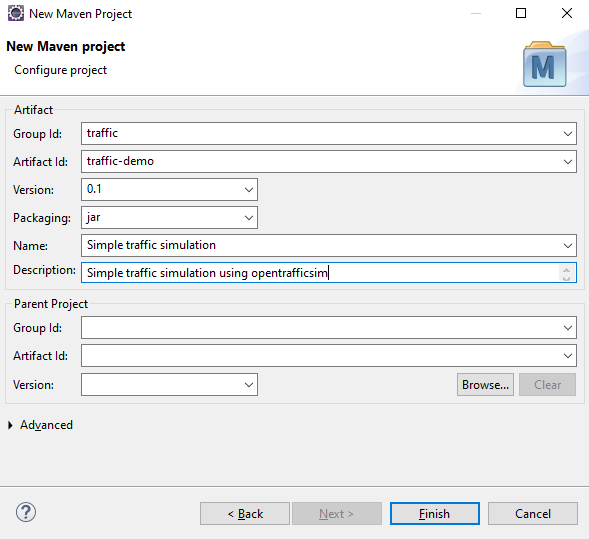
Task: Close the New Maven Project dialog
Action: coord(566,14)
